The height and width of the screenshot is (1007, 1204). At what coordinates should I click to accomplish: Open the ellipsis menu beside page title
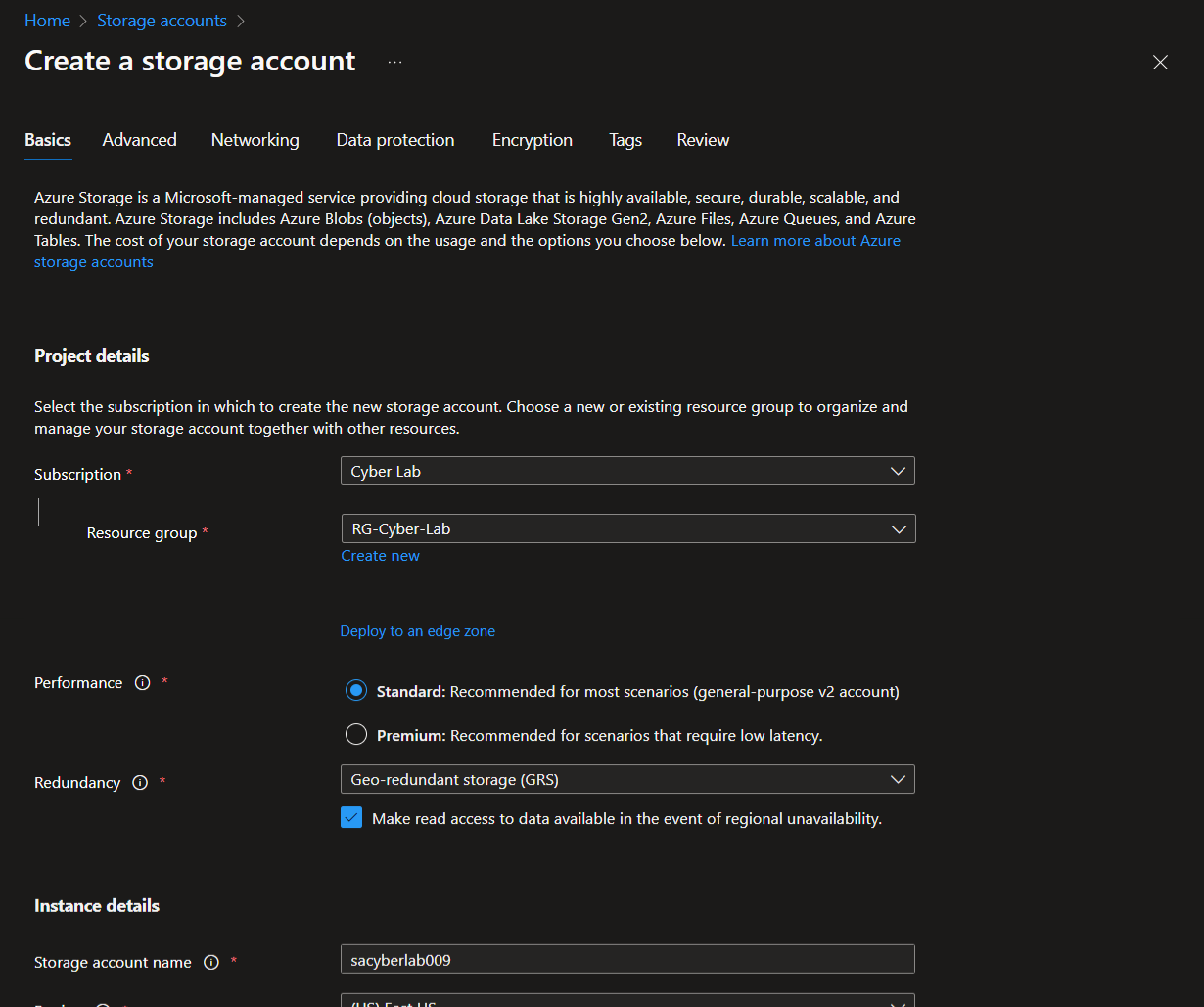coord(394,62)
